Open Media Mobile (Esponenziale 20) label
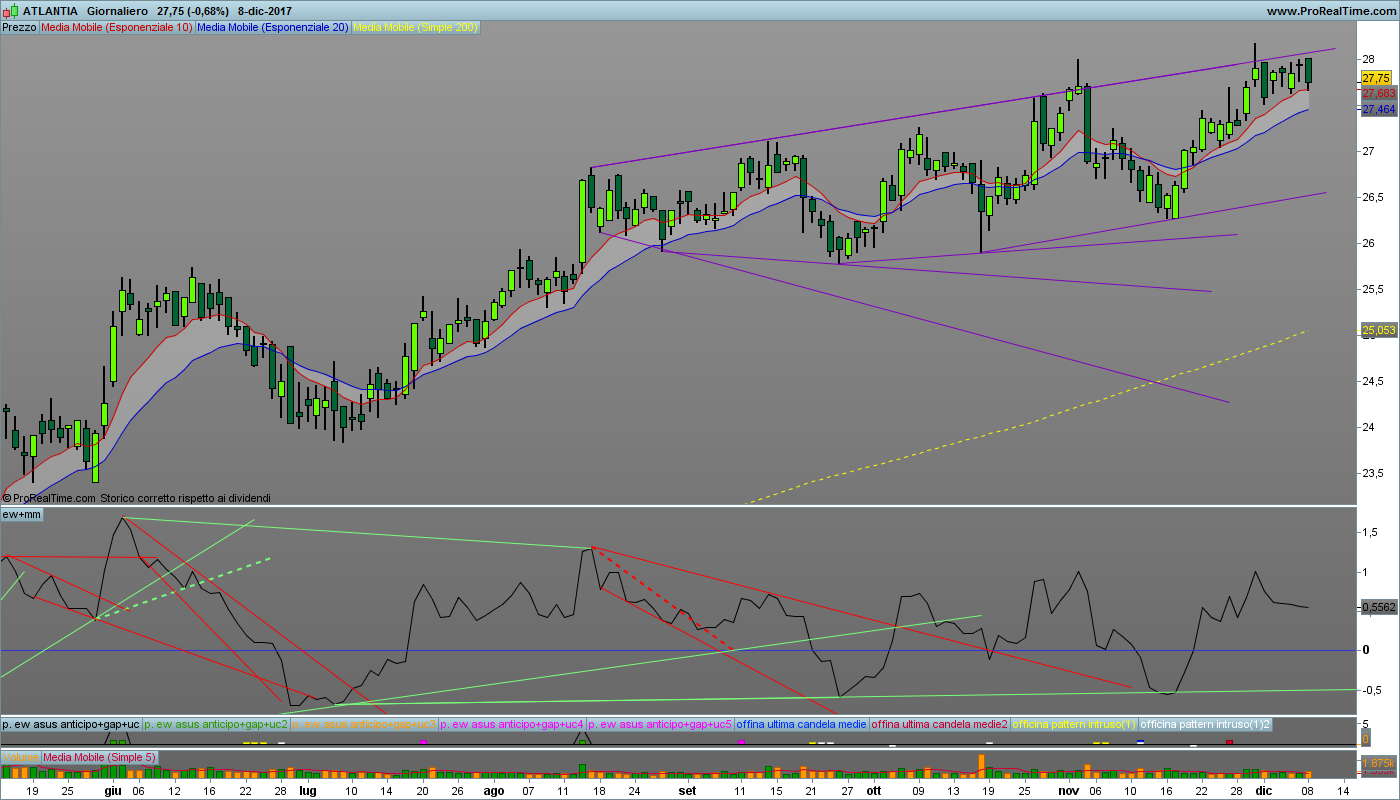 (x=273, y=27)
